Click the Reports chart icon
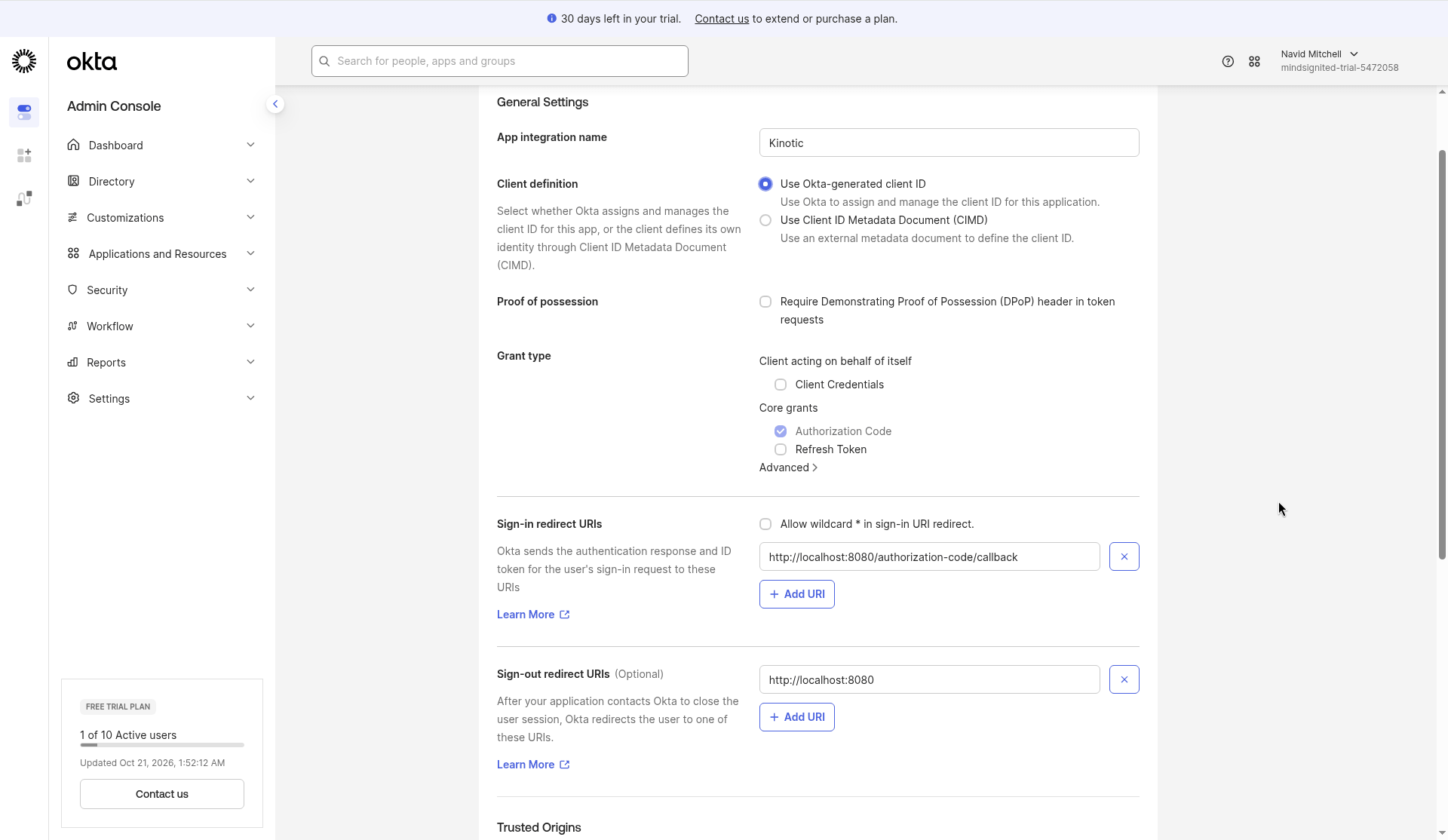Image resolution: width=1448 pixels, height=840 pixels. (x=72, y=362)
